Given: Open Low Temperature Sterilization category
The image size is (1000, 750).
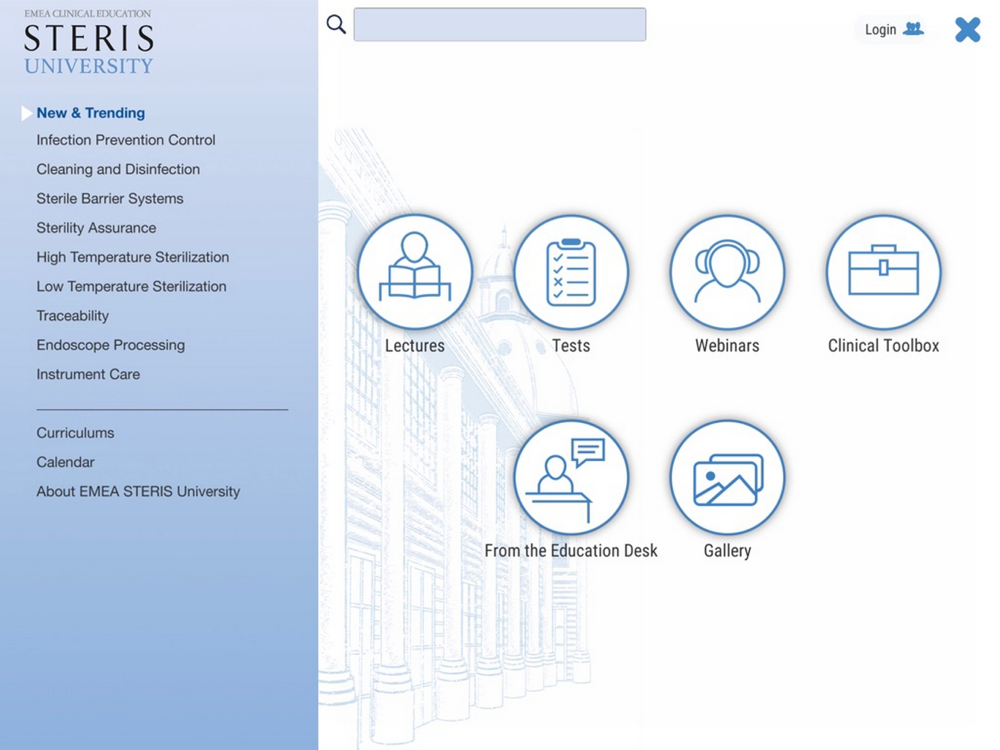Looking at the screenshot, I should pos(131,286).
